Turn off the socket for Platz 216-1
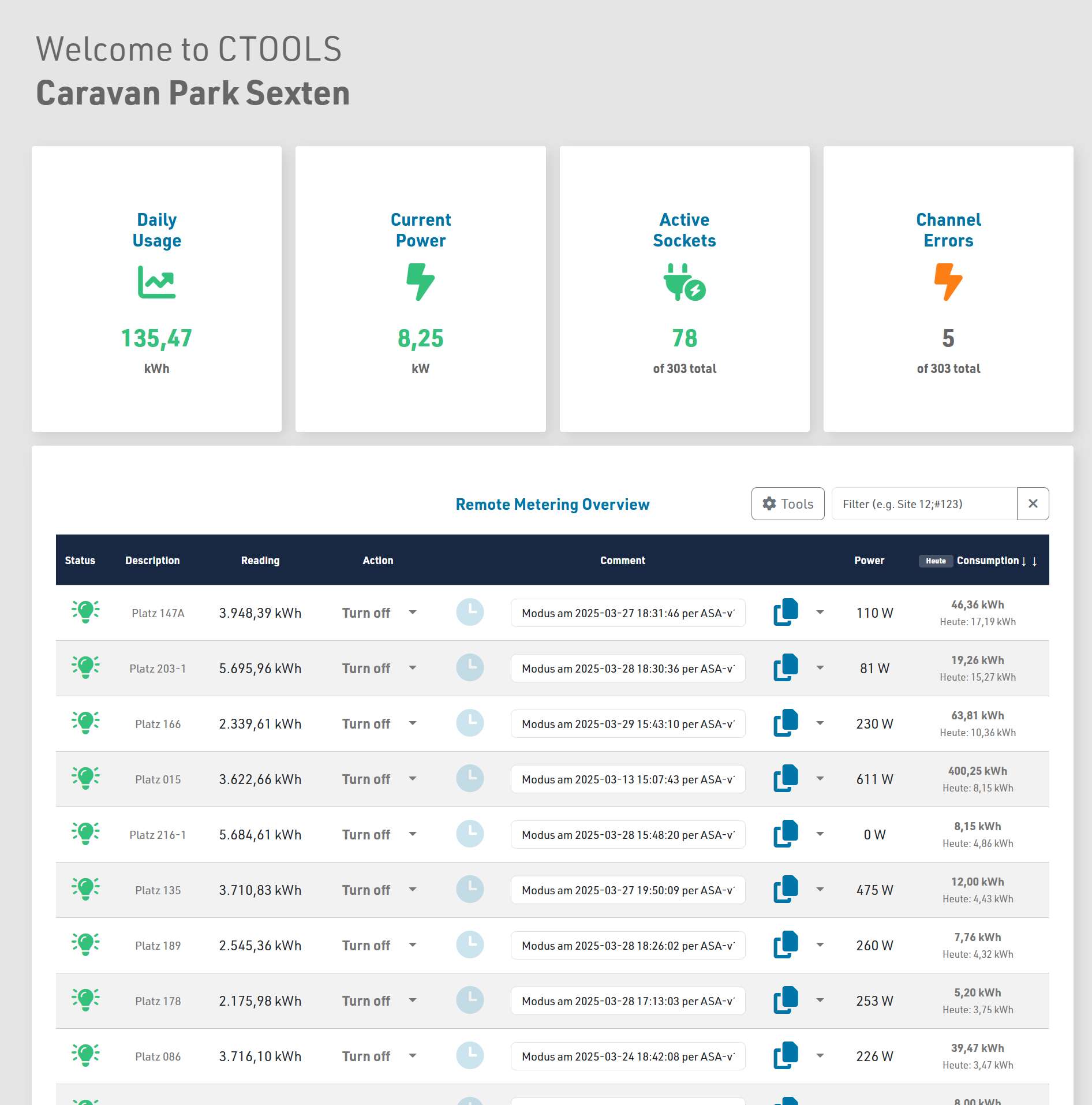1092x1105 pixels. (x=366, y=834)
